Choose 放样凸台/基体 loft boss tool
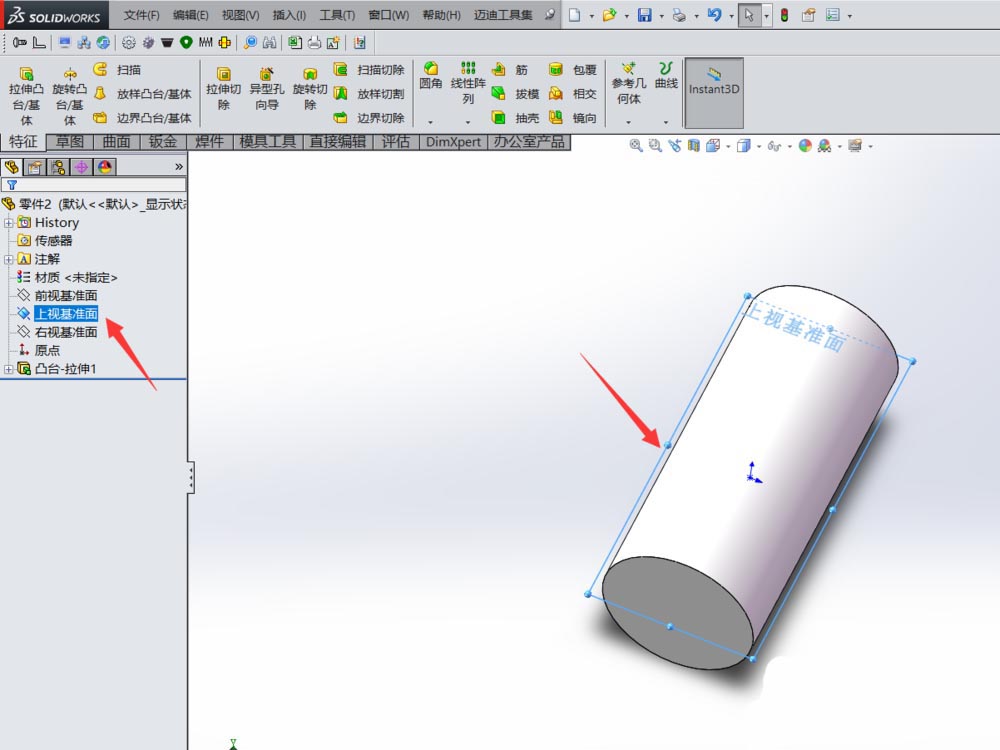This screenshot has width=1000, height=750. [142, 94]
